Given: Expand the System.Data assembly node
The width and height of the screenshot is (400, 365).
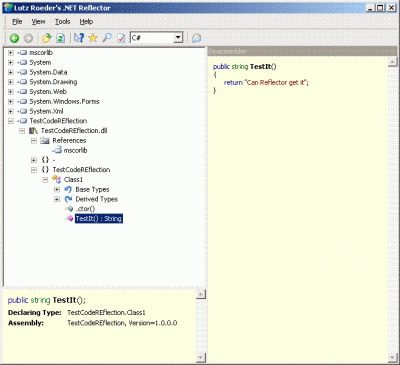Looking at the screenshot, I should click(11, 72).
